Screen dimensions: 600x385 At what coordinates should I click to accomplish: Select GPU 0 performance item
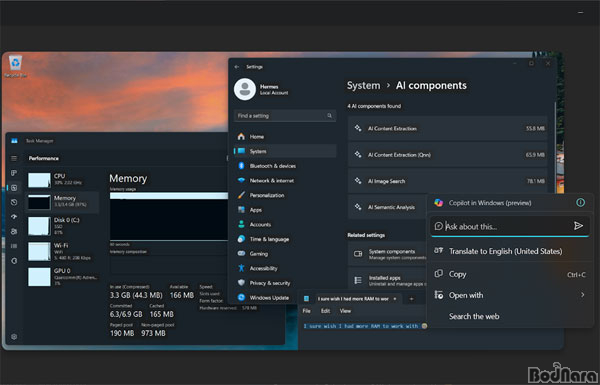point(63,276)
